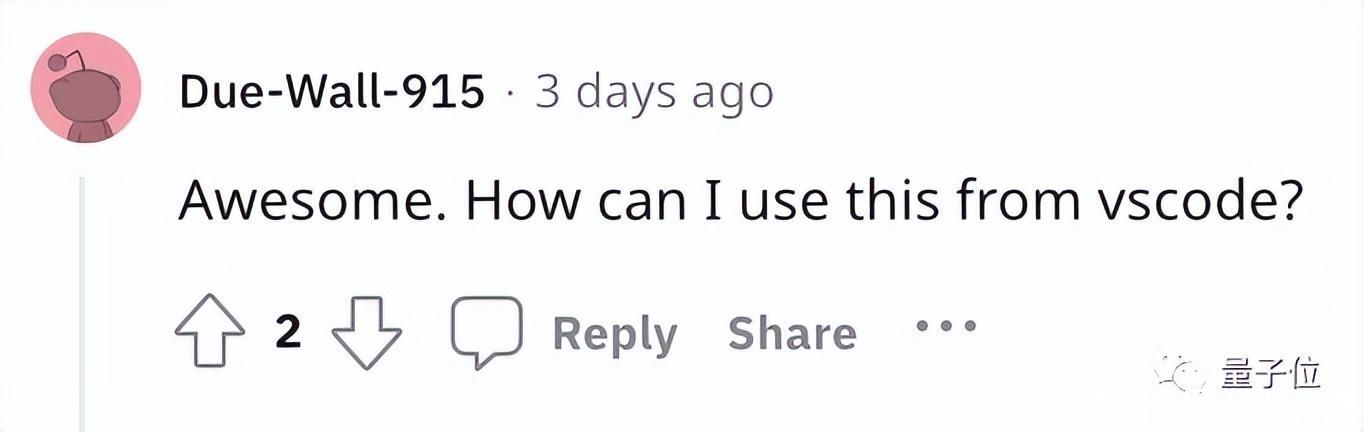Screen dimensions: 1364x432
Task: Click the 量子位 watermark text
Action: click(x=1270, y=376)
